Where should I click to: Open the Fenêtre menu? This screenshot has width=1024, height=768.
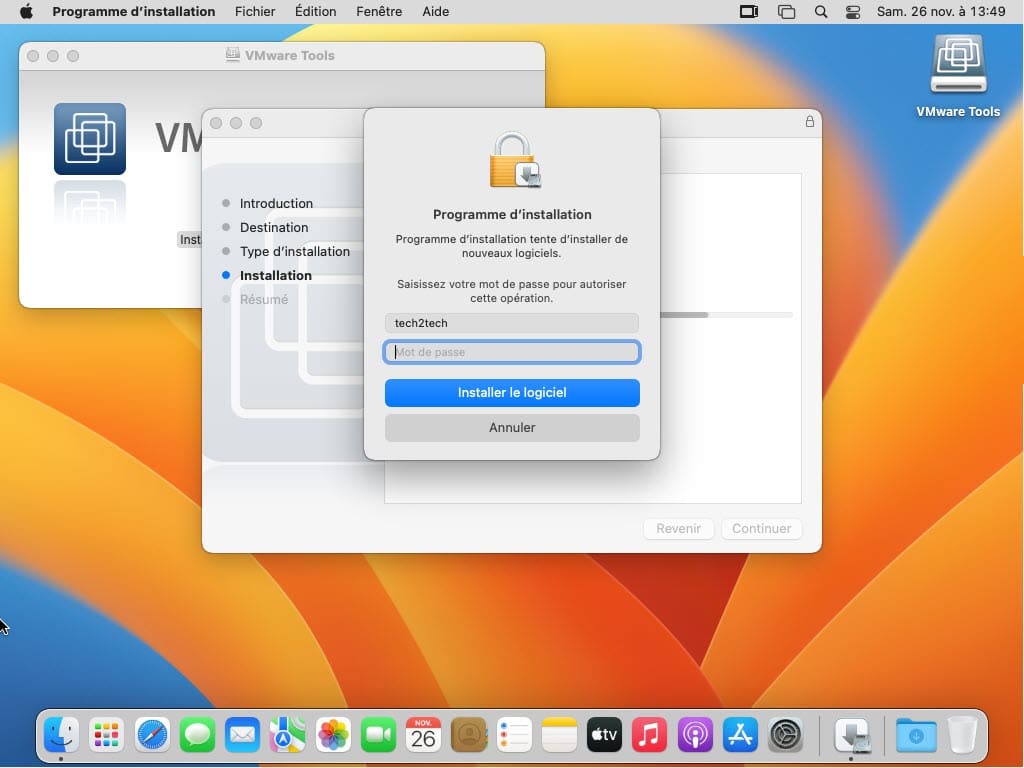(379, 12)
